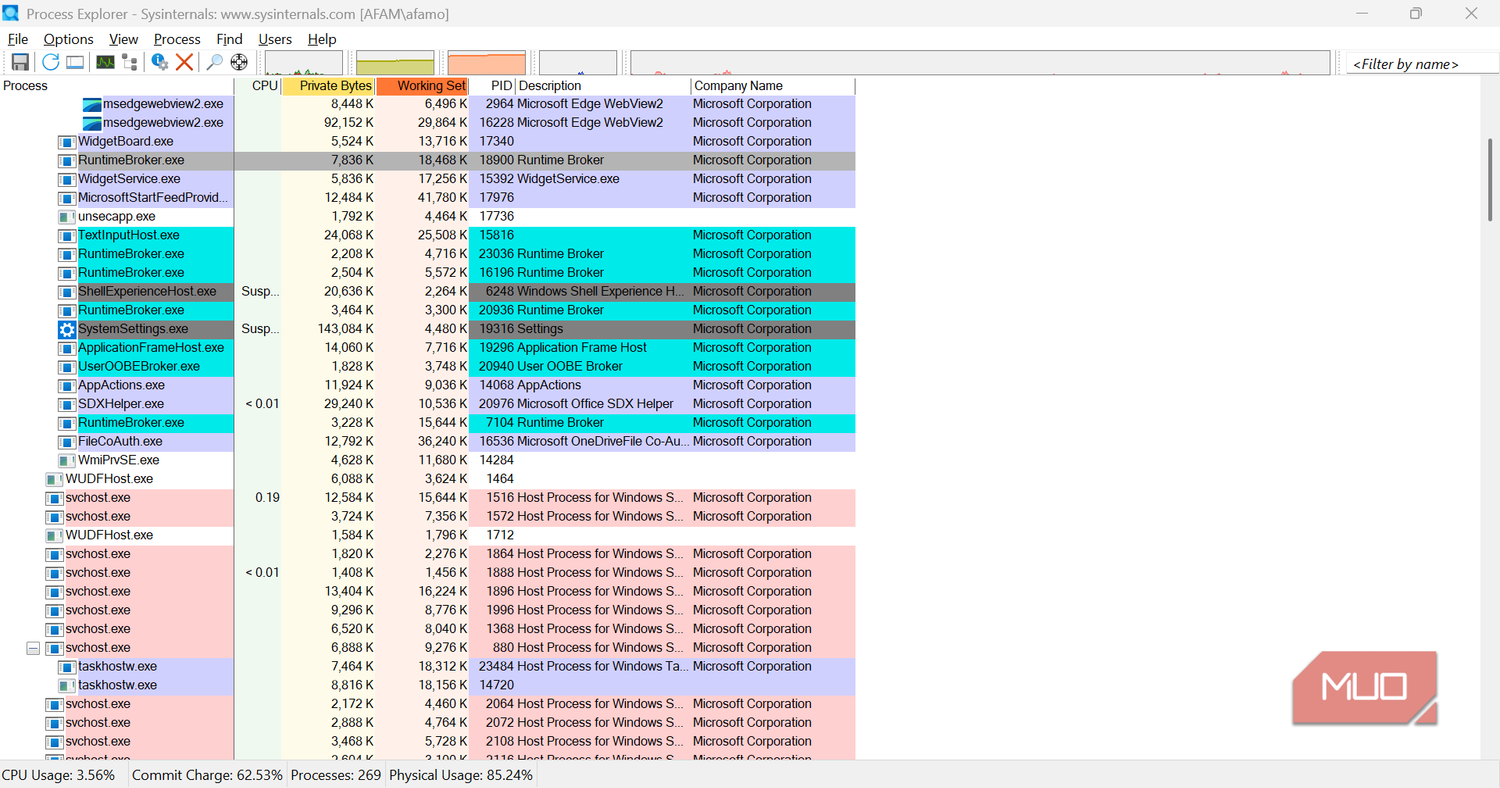Click the WidgetBoard.exe process icon
Image resolution: width=1500 pixels, height=788 pixels.
[x=67, y=141]
